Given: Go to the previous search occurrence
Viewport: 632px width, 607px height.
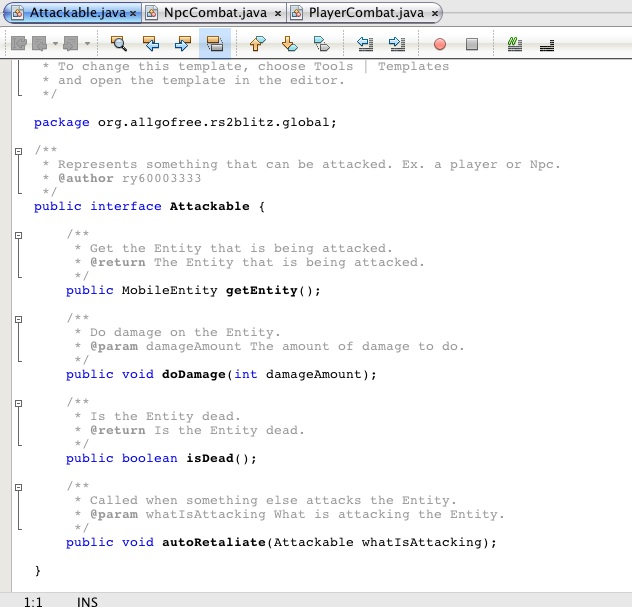Looking at the screenshot, I should coord(151,43).
